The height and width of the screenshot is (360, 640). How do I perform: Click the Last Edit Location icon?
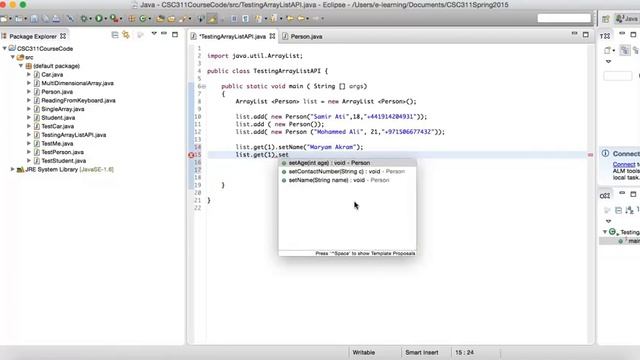click(290, 19)
